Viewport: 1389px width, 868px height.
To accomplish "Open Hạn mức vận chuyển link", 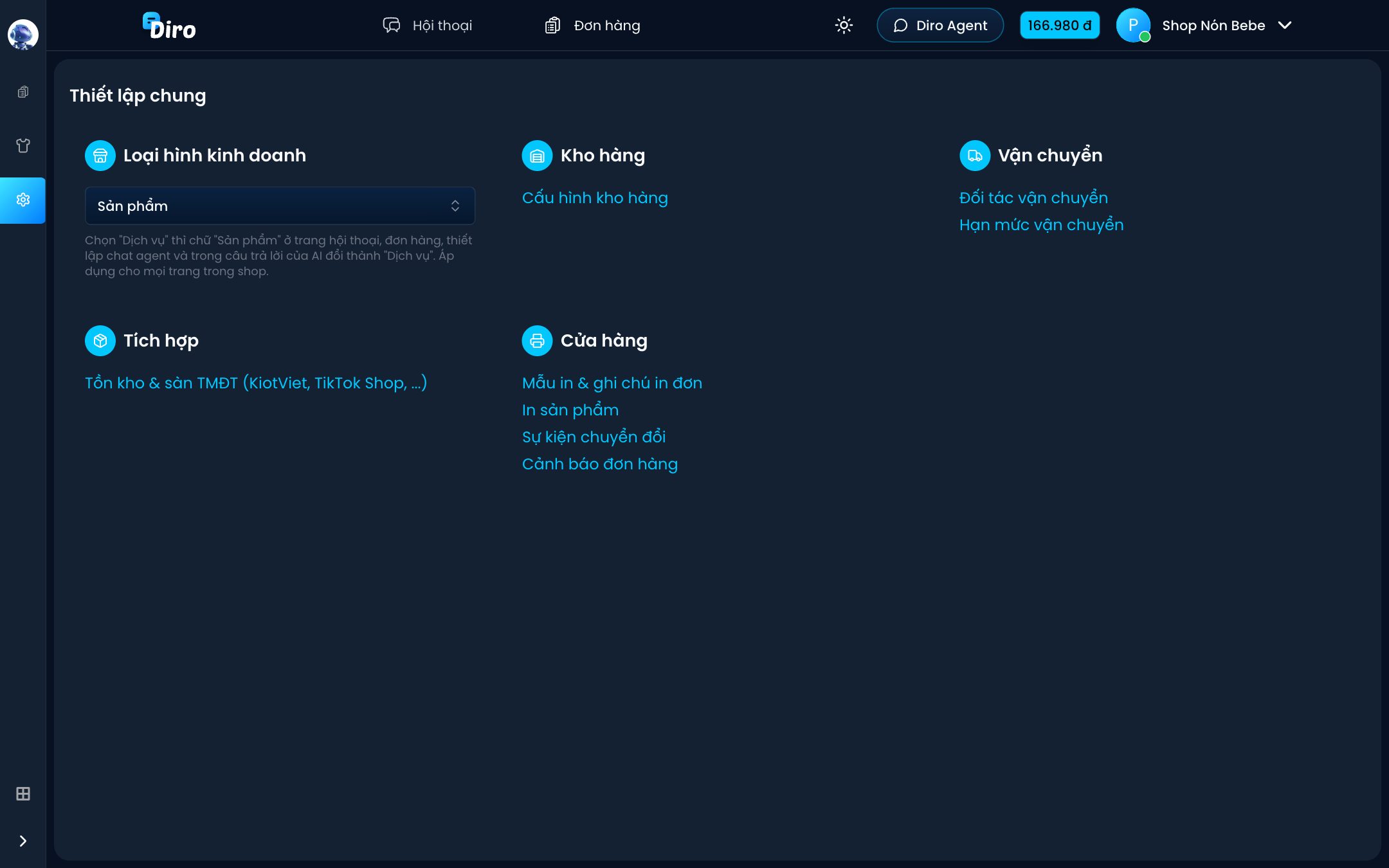I will point(1041,225).
